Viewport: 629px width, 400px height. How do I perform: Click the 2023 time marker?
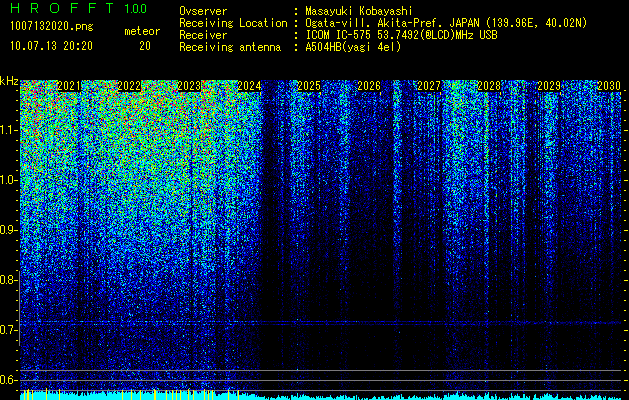tap(189, 86)
